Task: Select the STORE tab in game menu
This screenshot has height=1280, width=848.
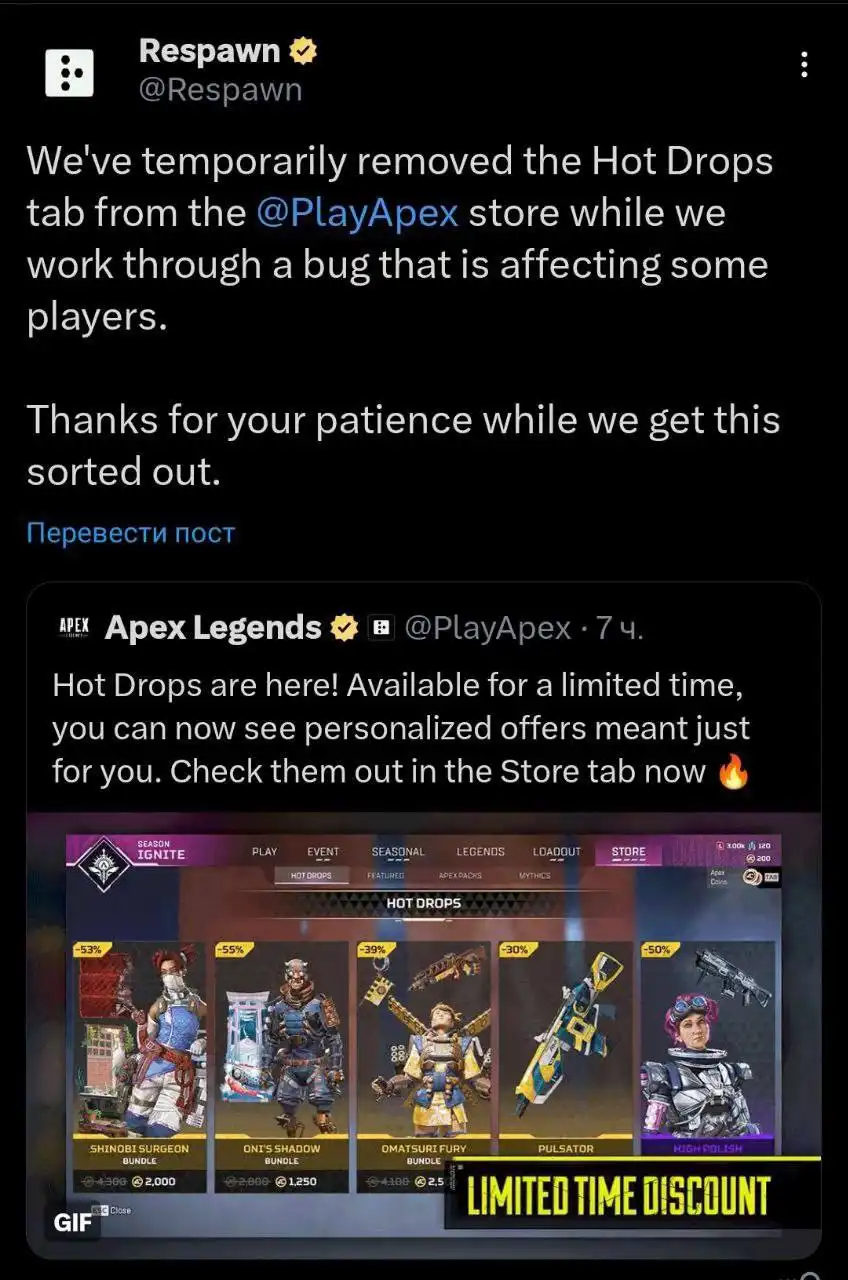Action: click(628, 852)
